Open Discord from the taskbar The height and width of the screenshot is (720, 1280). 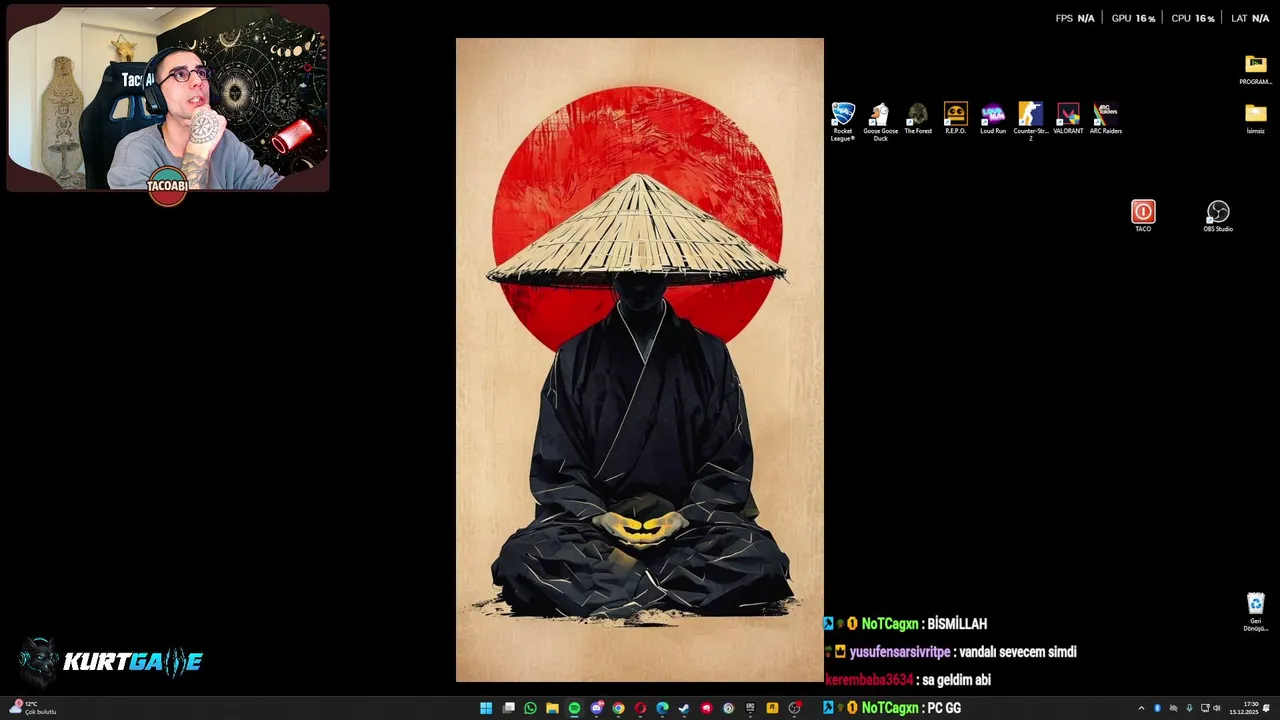[x=597, y=708]
